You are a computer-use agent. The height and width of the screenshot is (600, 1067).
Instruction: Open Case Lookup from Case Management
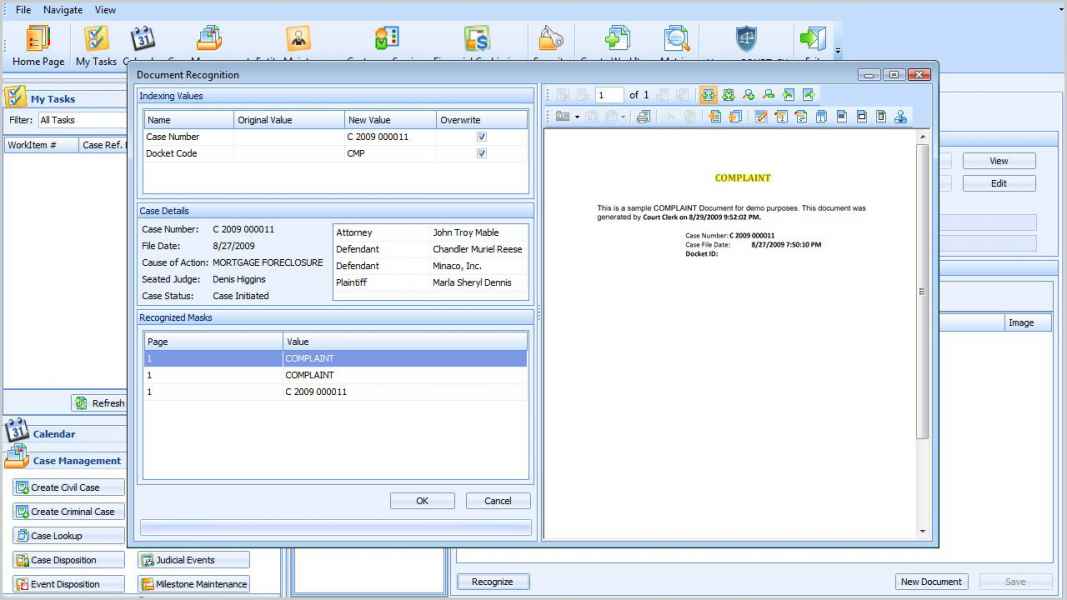point(68,535)
